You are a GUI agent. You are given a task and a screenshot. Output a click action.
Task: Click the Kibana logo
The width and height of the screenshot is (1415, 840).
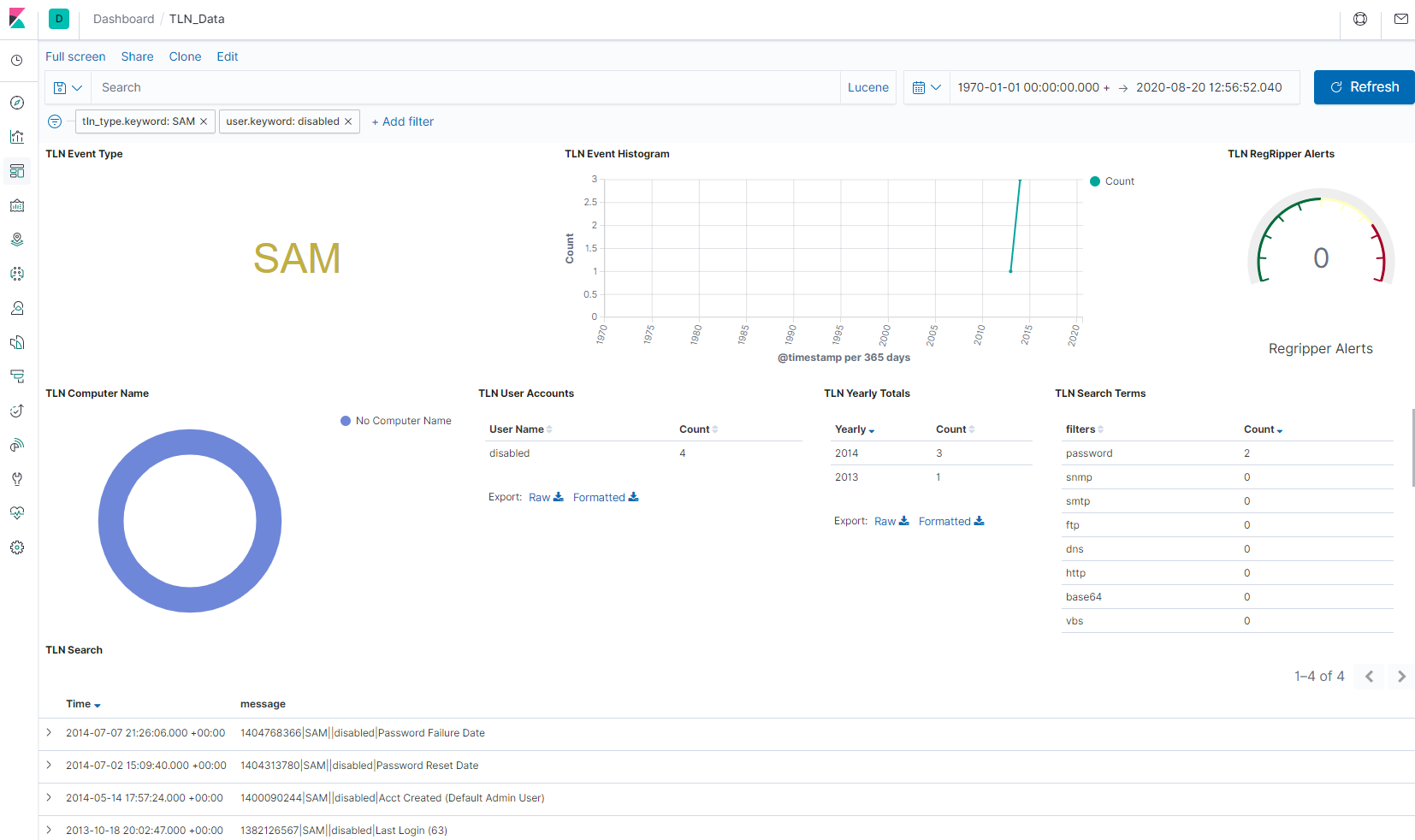[17, 18]
